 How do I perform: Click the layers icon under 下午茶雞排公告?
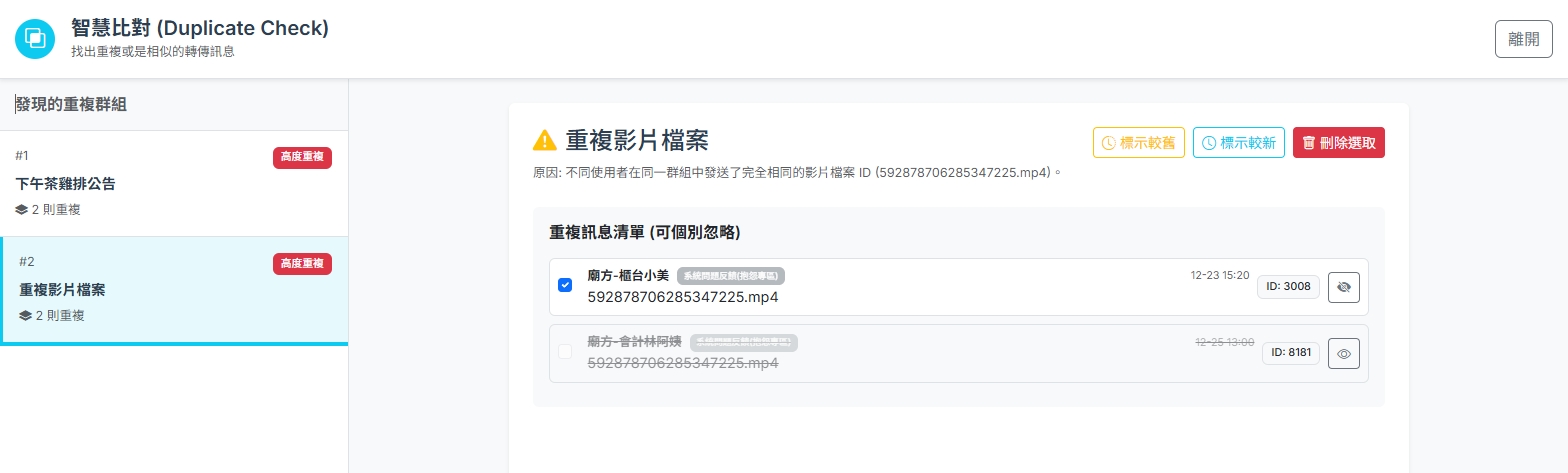(x=22, y=210)
